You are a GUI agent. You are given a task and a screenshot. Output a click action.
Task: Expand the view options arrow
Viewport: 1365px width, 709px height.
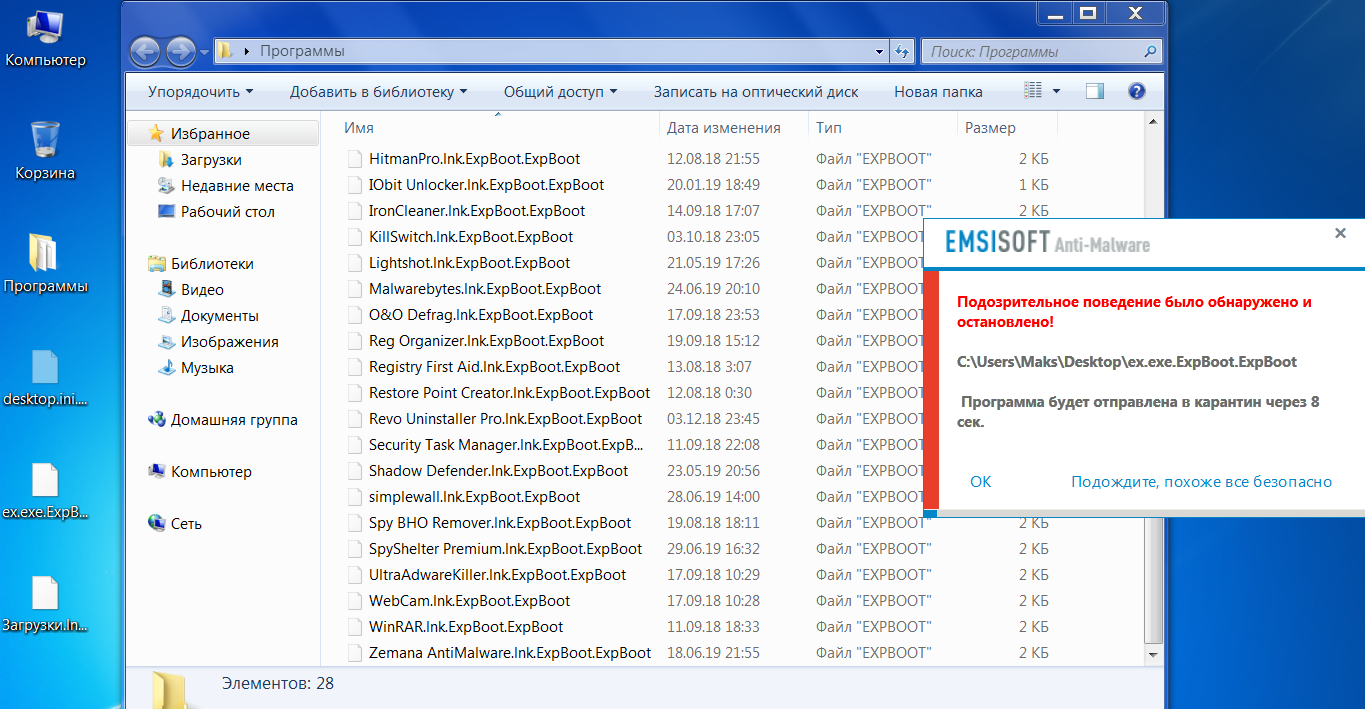pyautogui.click(x=1057, y=91)
